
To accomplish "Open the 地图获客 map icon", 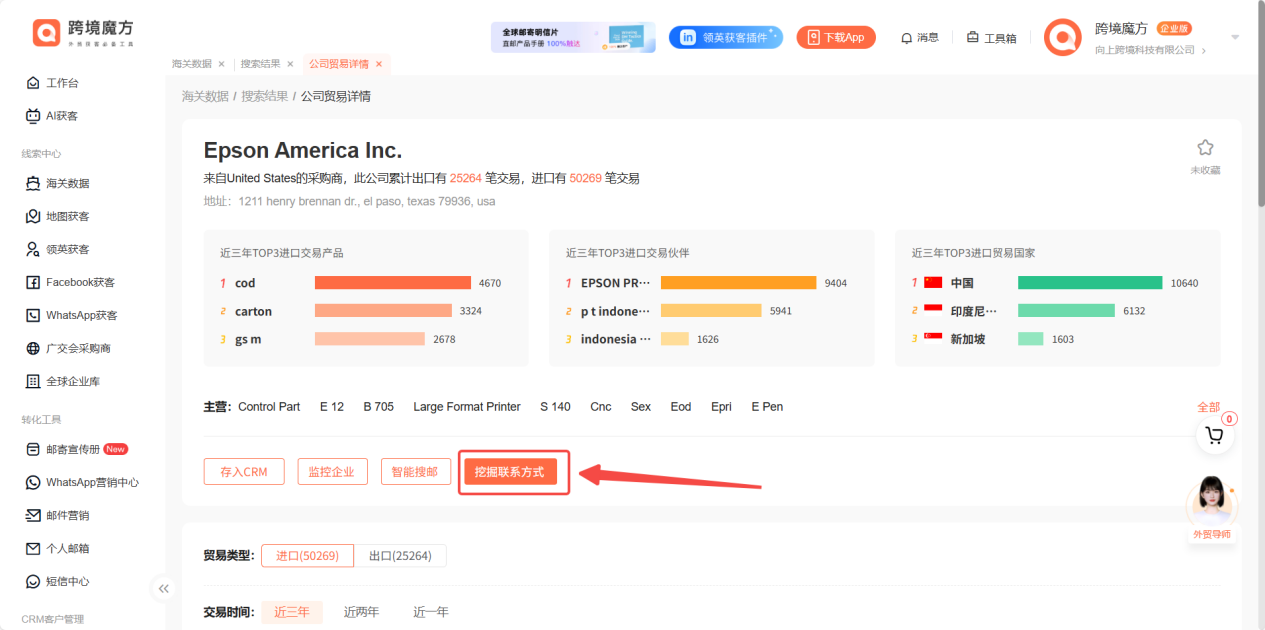I will click(x=33, y=216).
